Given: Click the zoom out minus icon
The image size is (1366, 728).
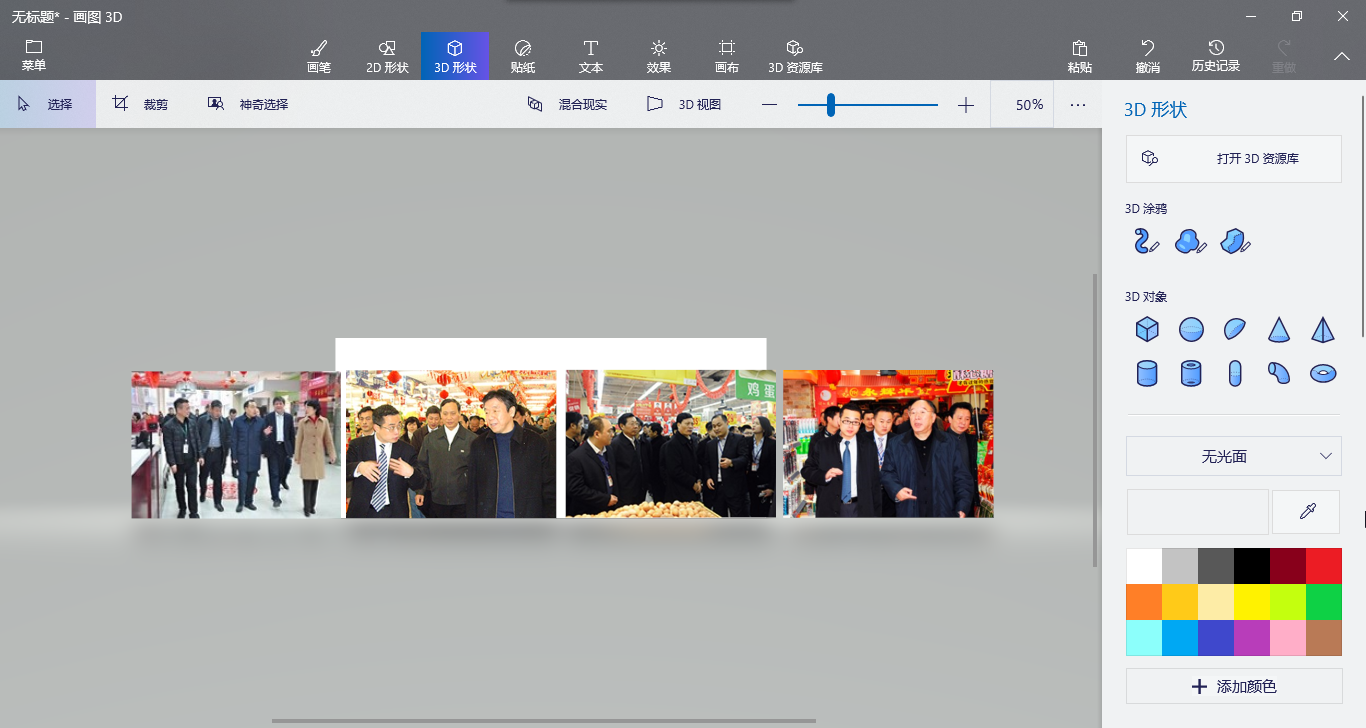Looking at the screenshot, I should pos(769,105).
